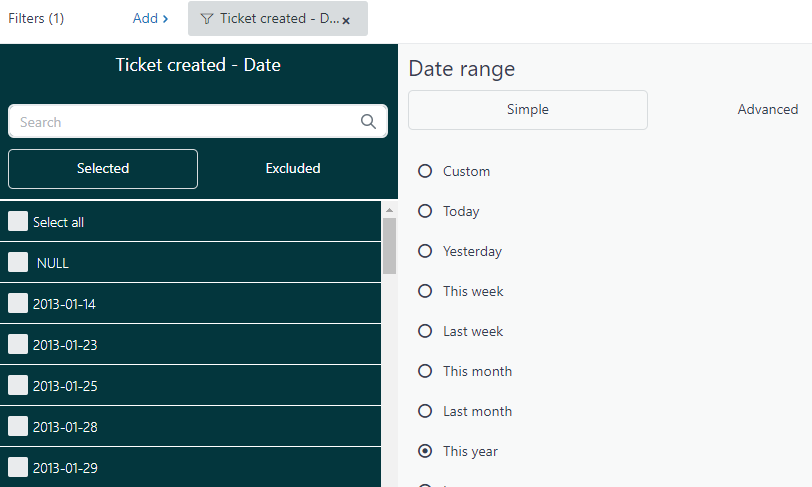Click Add to add a filter

pyautogui.click(x=150, y=18)
